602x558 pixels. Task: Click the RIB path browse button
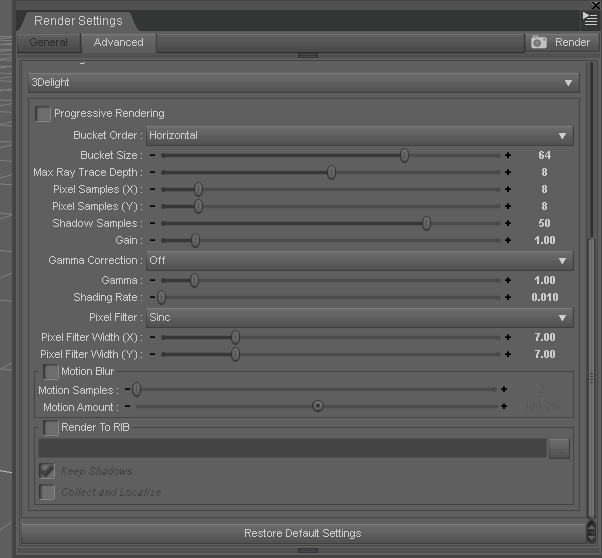point(559,449)
